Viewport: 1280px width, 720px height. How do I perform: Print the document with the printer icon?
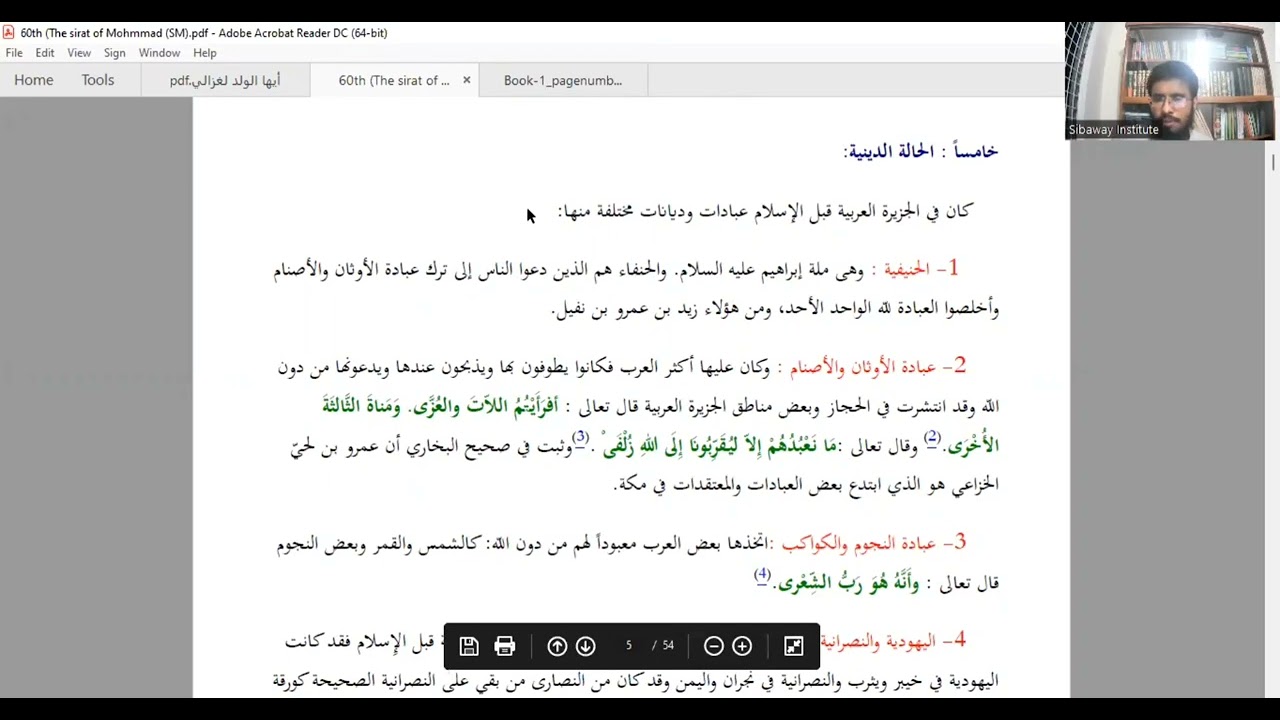coord(505,646)
